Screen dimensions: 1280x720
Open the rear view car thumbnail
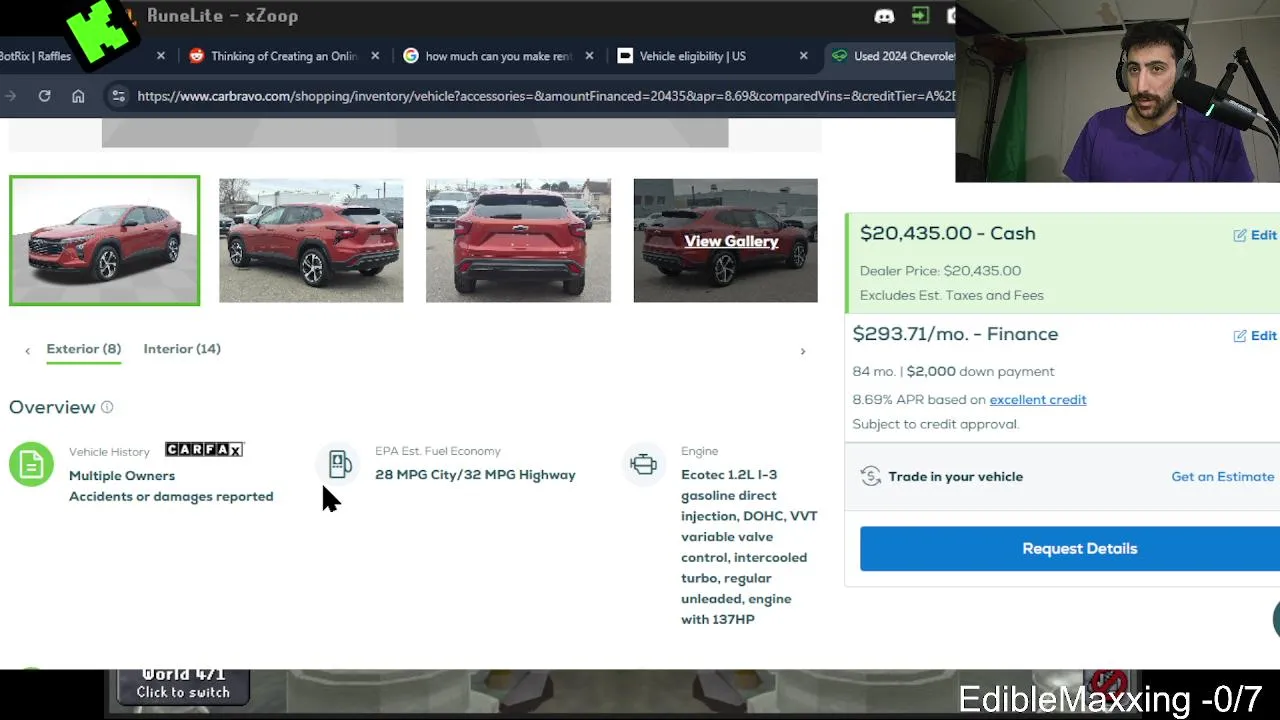pos(518,240)
